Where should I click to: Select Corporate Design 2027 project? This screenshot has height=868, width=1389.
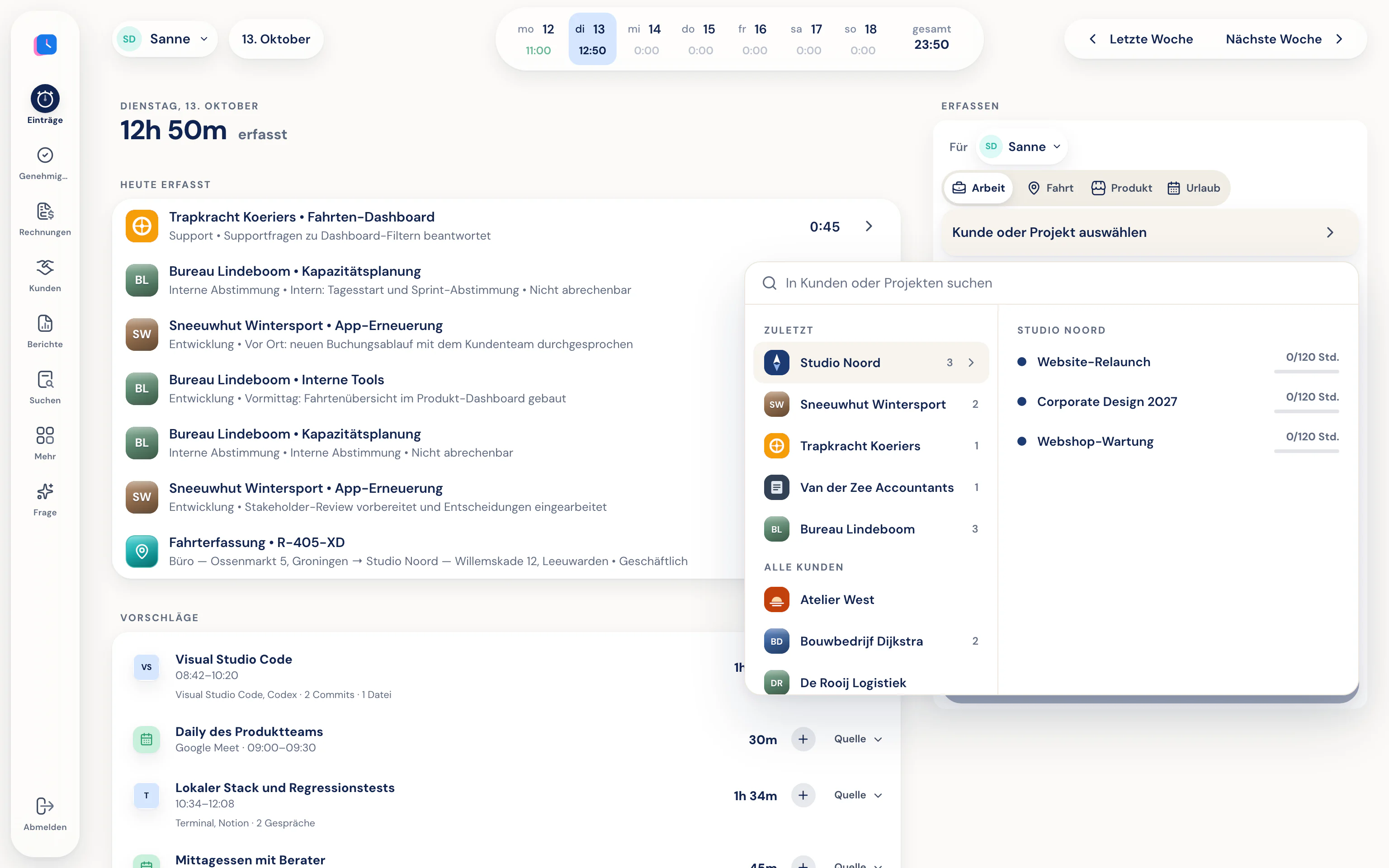[x=1178, y=402]
